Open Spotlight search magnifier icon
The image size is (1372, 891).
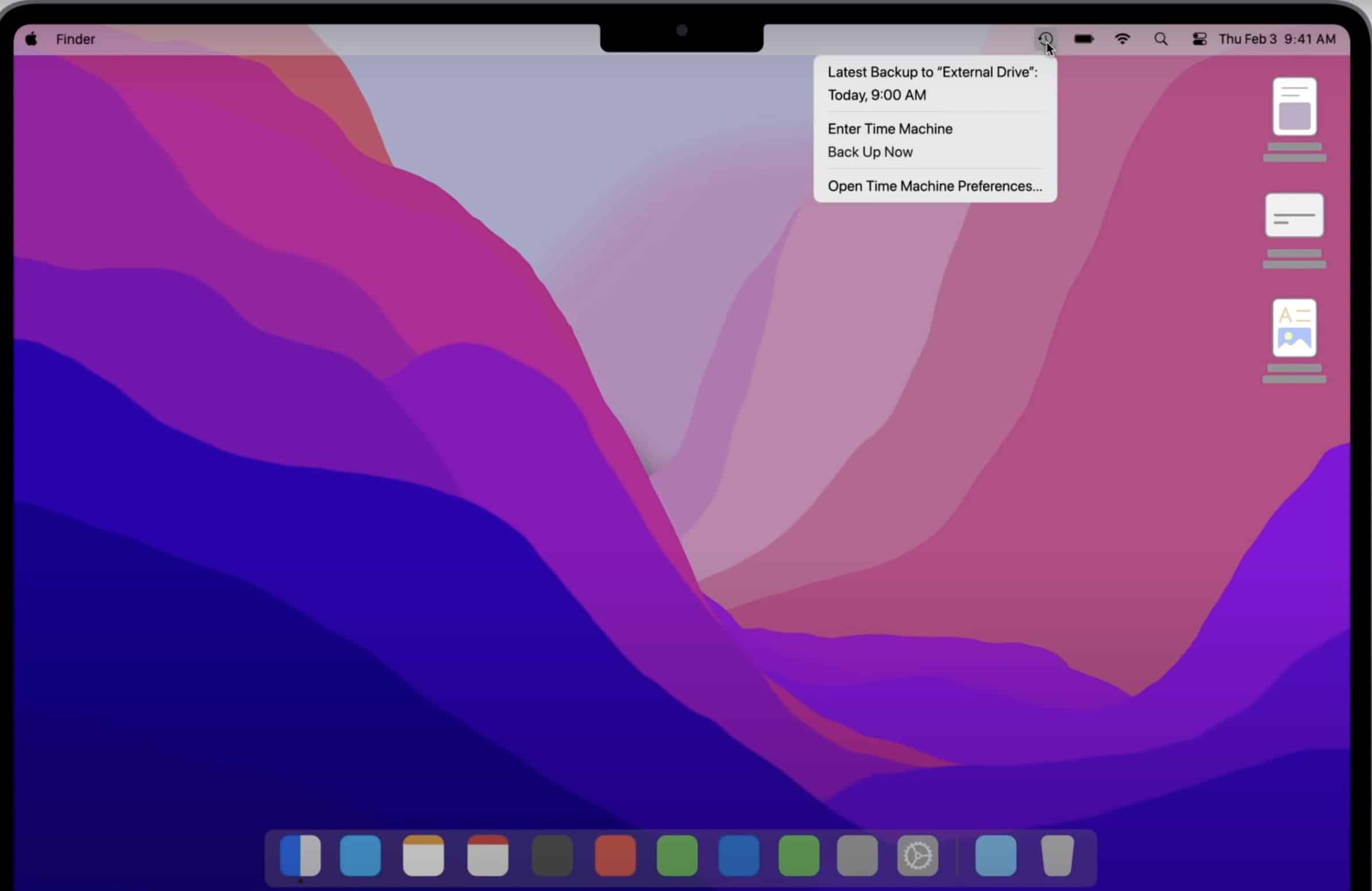1161,39
